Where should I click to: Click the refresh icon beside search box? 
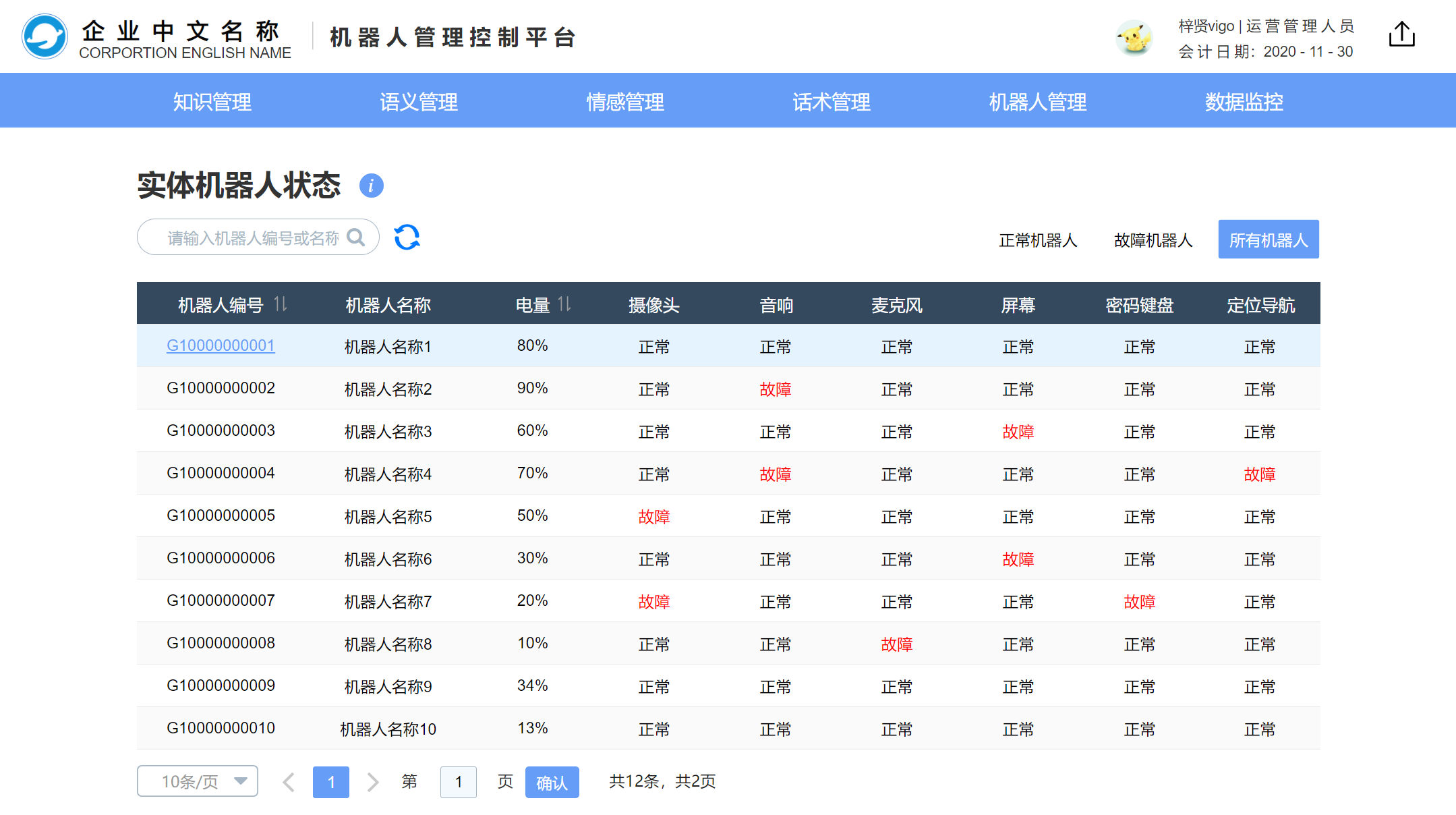point(407,237)
